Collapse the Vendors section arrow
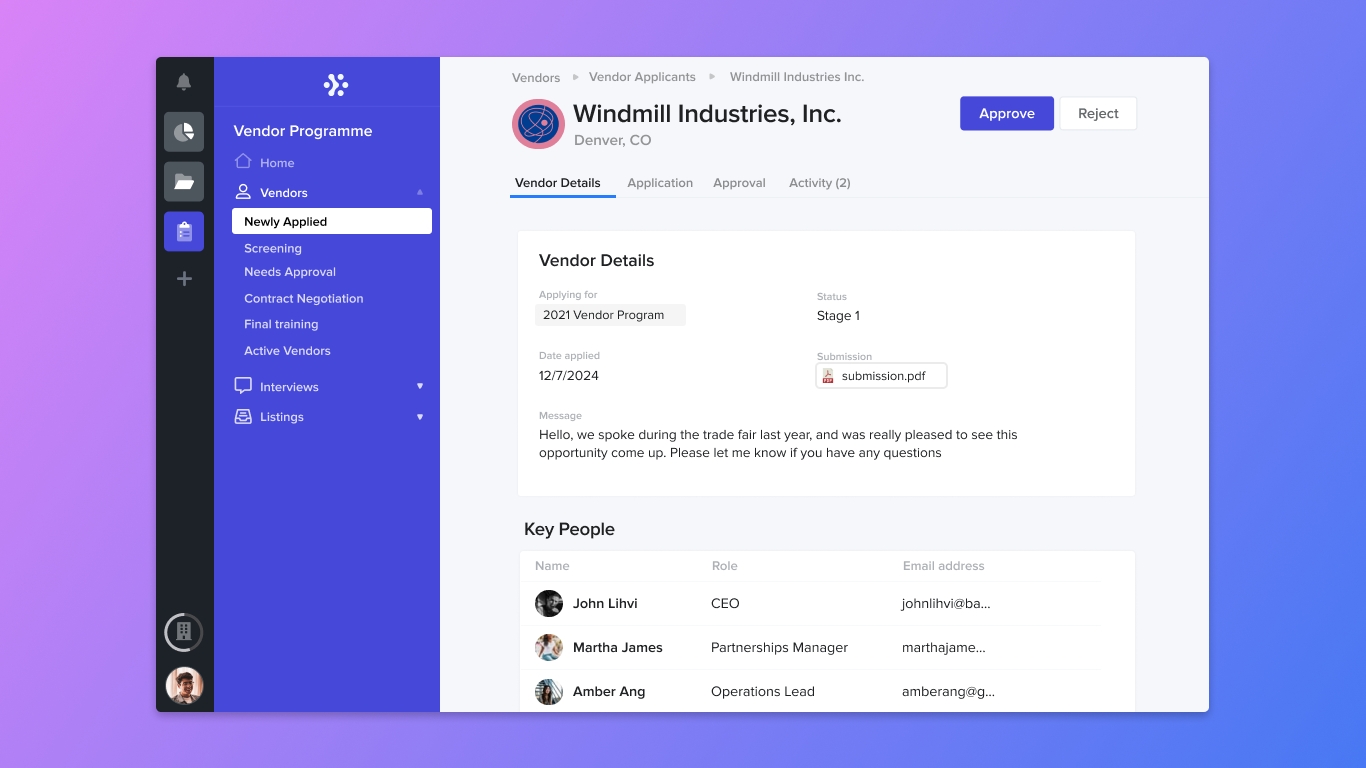This screenshot has height=768, width=1366. click(x=420, y=192)
